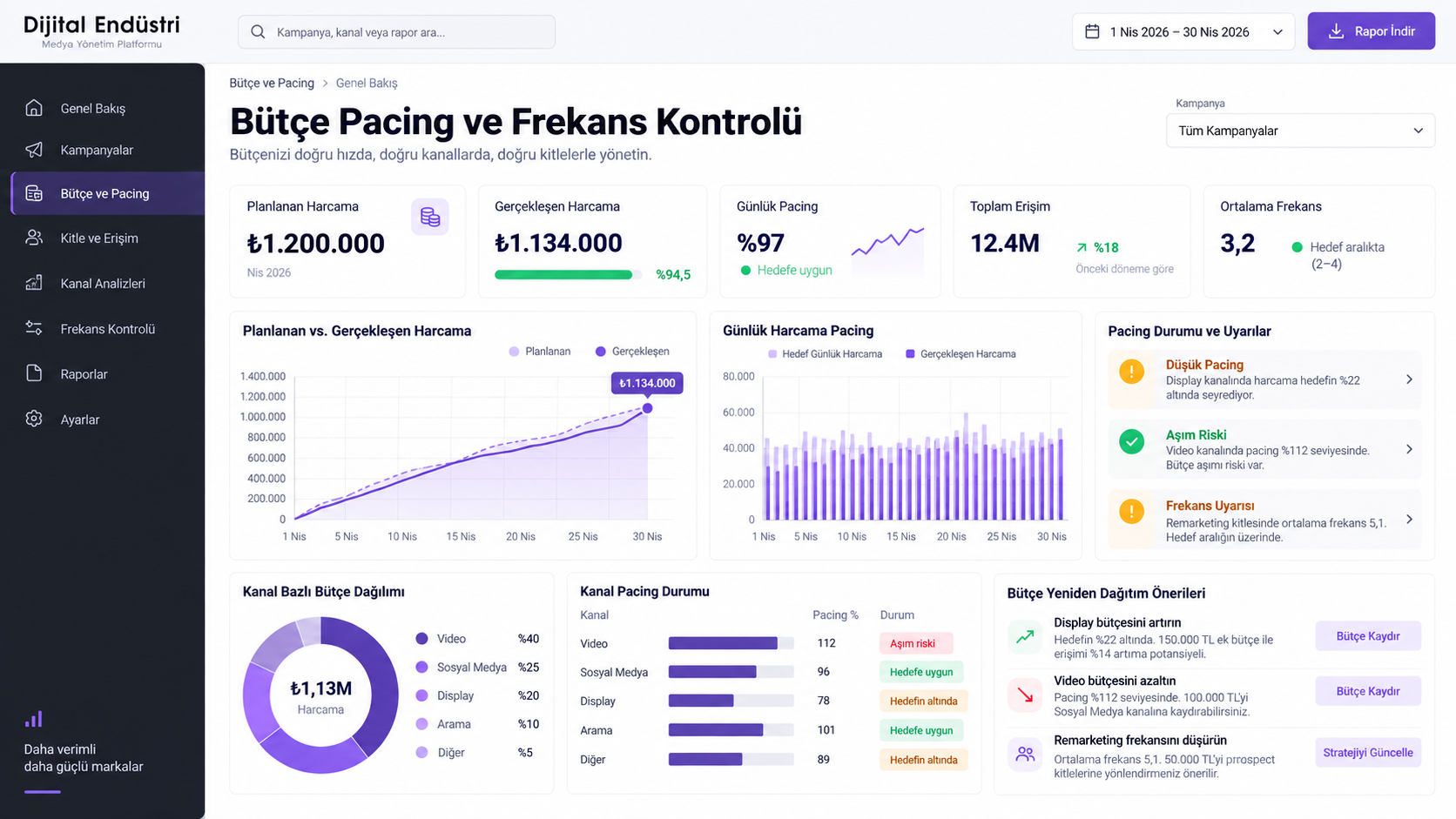The width and height of the screenshot is (1456, 819).
Task: Click the campaign search input field
Action: pos(396,32)
